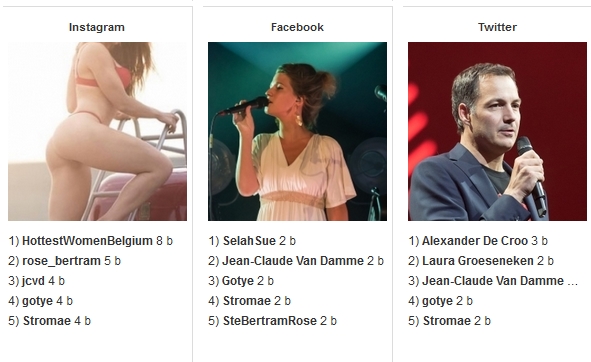This screenshot has width=591, height=362.
Task: Select Gotye in the Facebook list
Action: 238,281
